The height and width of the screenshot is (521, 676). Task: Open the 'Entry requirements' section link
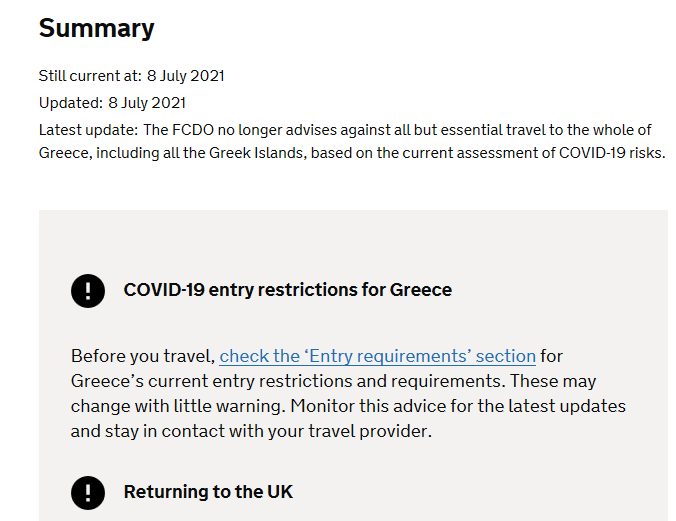click(x=377, y=356)
